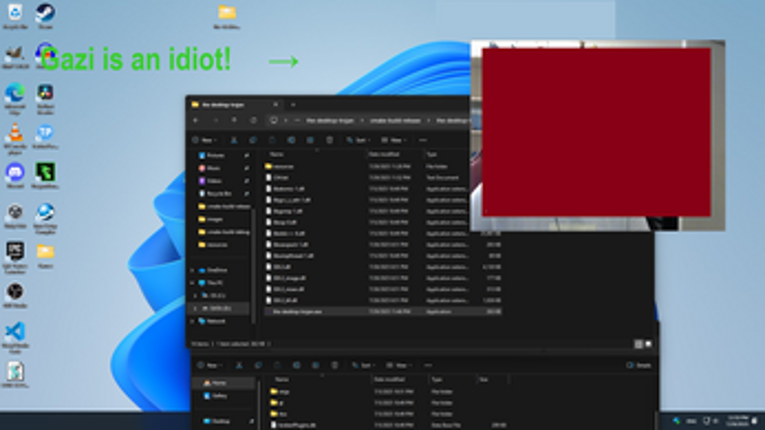Viewport: 765px width, 430px height.
Task: Go up one folder in upper Explorer
Action: (234, 120)
